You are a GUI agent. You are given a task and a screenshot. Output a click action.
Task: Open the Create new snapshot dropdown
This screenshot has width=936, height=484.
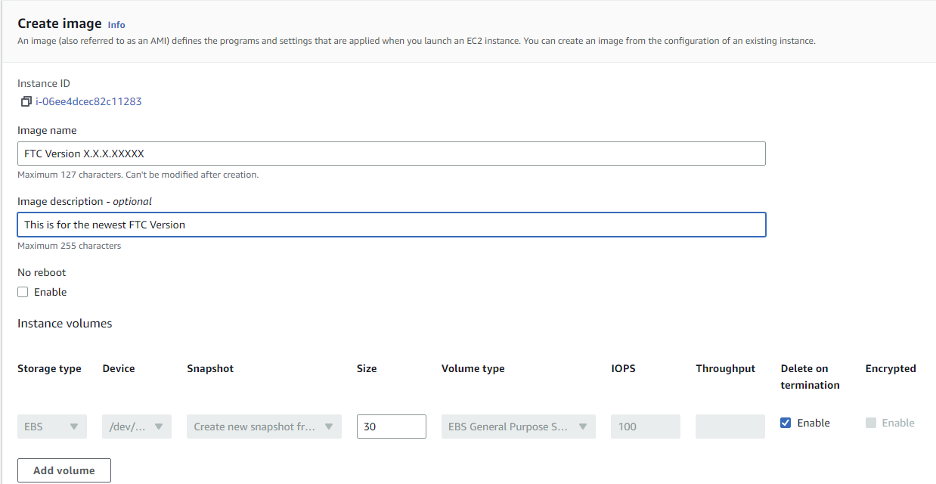[x=264, y=427]
